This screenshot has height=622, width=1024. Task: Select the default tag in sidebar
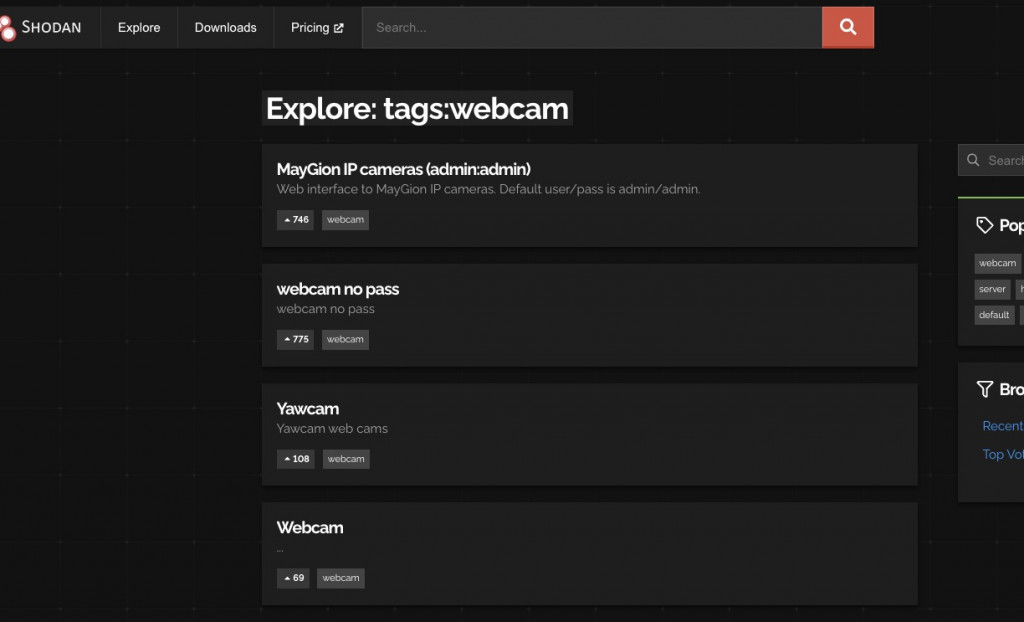pos(994,316)
